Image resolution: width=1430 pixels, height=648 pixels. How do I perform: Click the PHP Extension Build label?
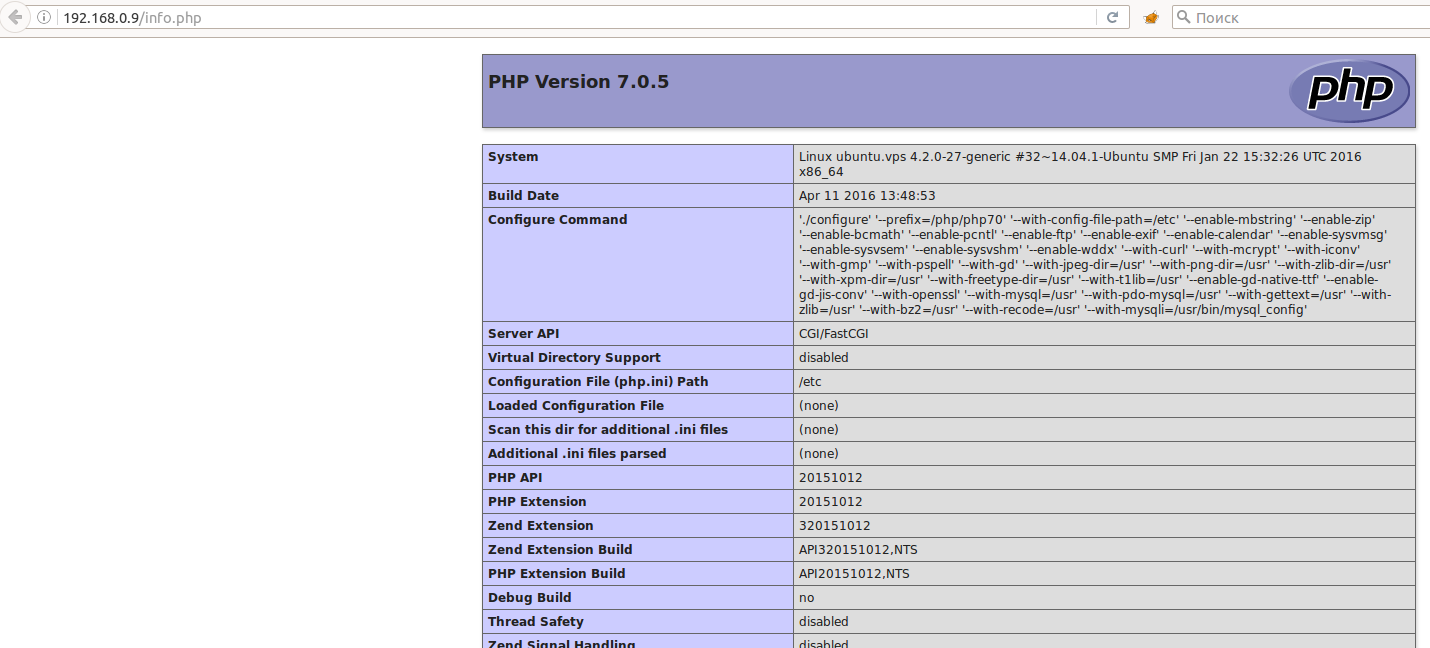click(557, 574)
